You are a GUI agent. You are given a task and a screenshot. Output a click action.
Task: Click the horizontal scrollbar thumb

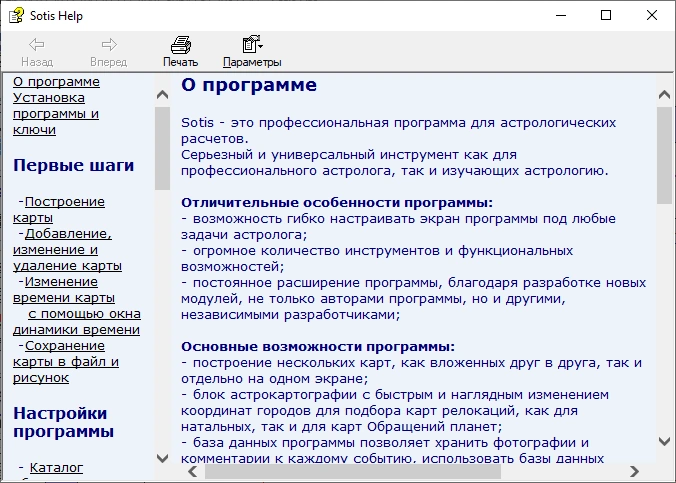pos(353,471)
